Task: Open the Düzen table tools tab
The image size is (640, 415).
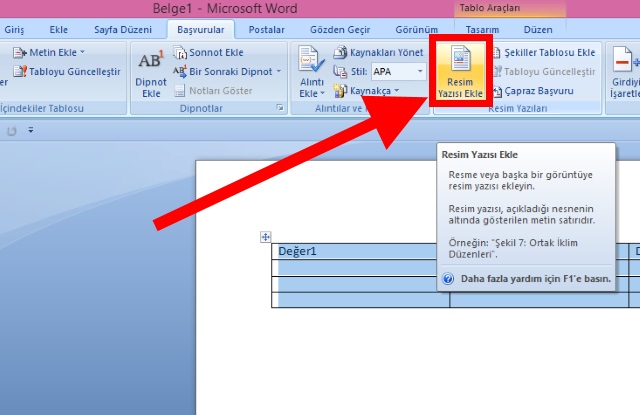Action: (538, 30)
